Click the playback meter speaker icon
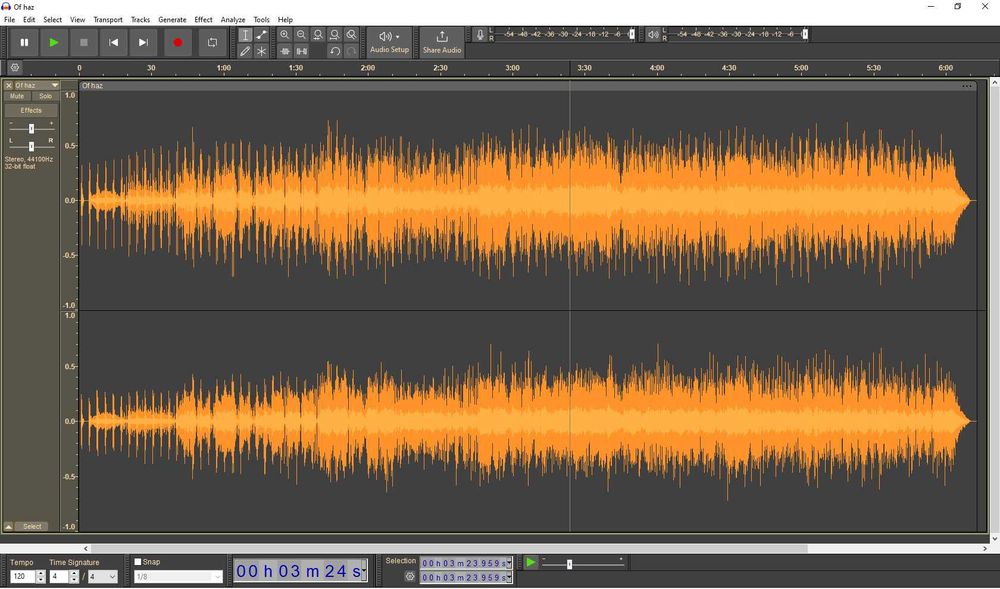The width and height of the screenshot is (1000, 589). pyautogui.click(x=653, y=35)
